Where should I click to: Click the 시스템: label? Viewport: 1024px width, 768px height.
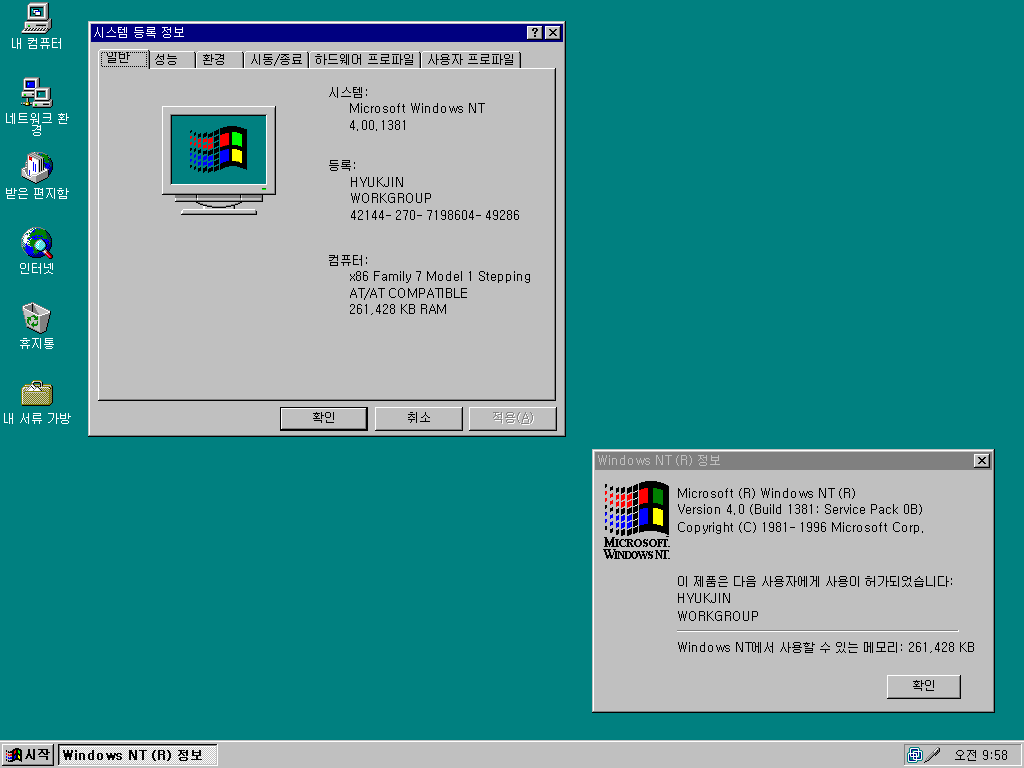[348, 93]
